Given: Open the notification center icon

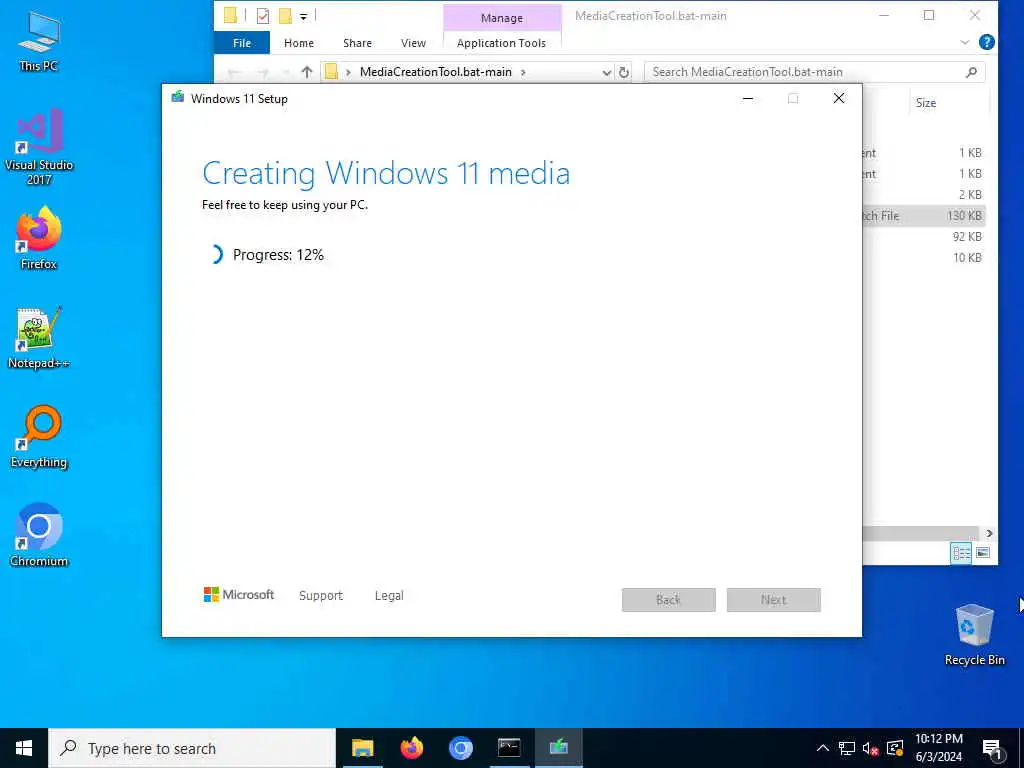Looking at the screenshot, I should tap(992, 749).
